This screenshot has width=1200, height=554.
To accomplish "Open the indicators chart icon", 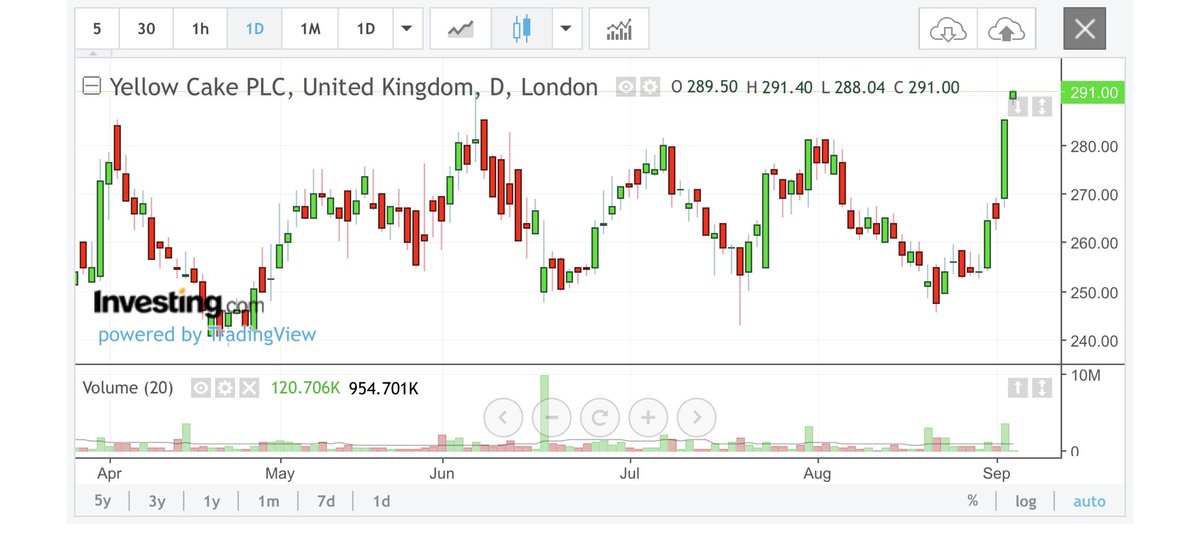I will 619,29.
